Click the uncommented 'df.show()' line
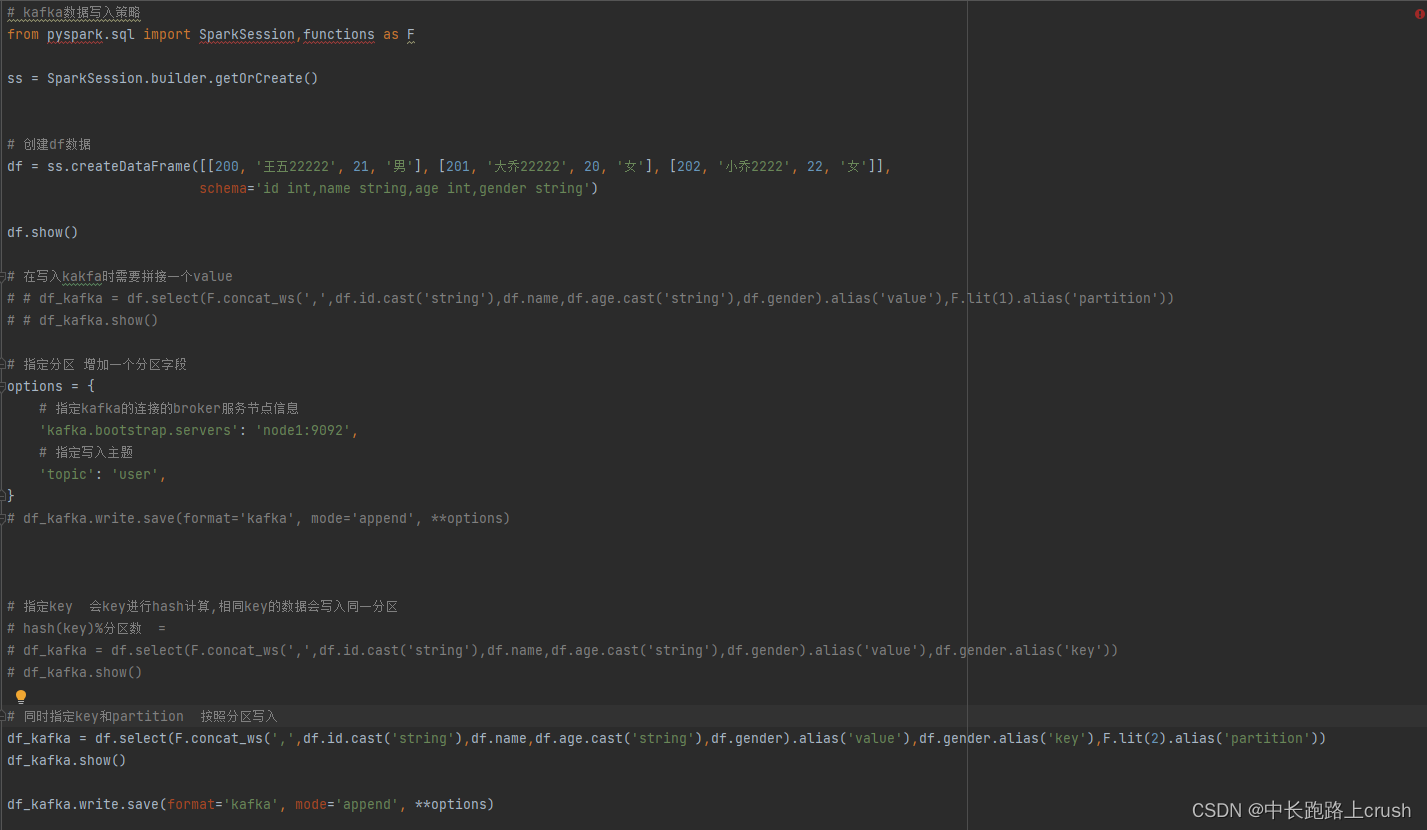The width and height of the screenshot is (1427, 830). pyautogui.click(x=43, y=232)
